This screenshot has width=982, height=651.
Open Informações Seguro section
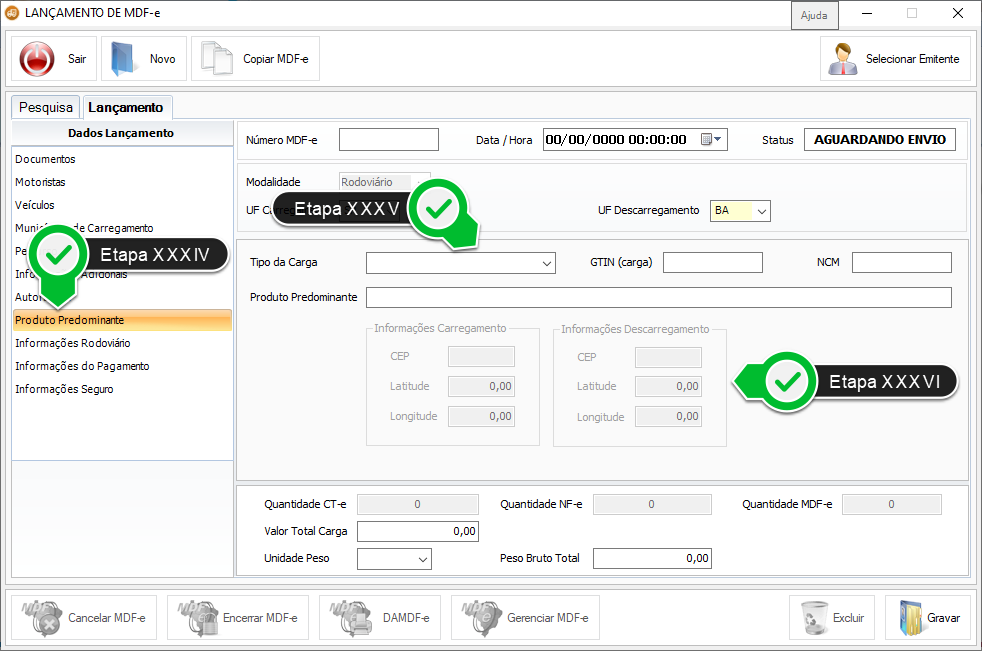point(64,389)
